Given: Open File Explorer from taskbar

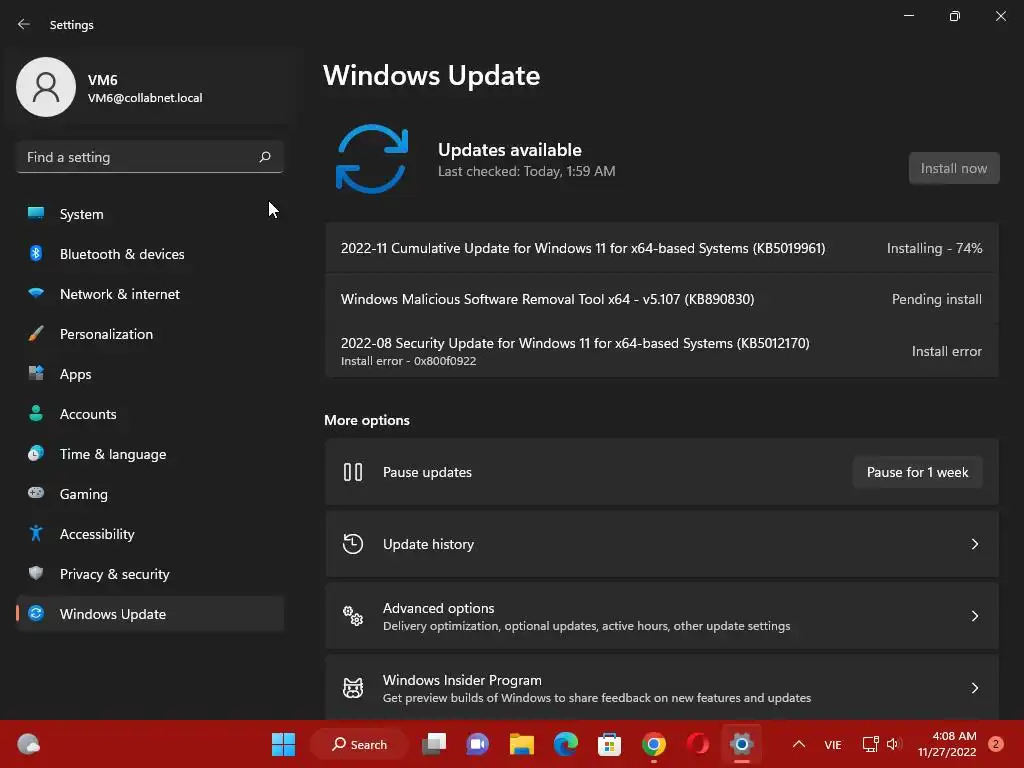Looking at the screenshot, I should tap(522, 744).
